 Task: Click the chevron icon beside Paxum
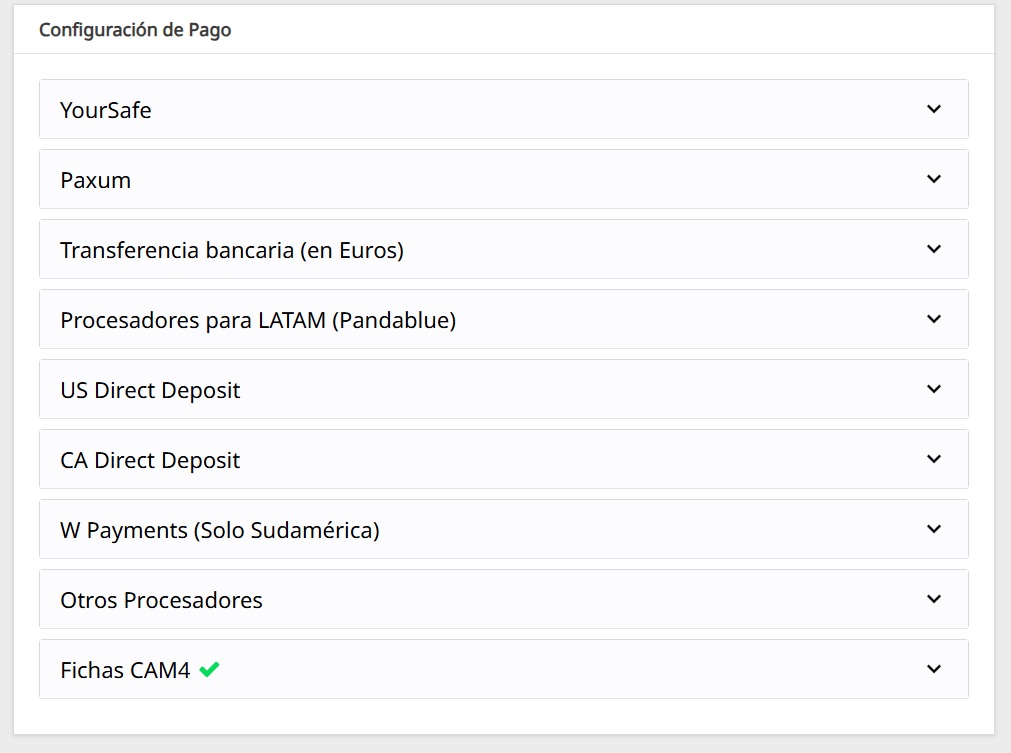point(934,179)
